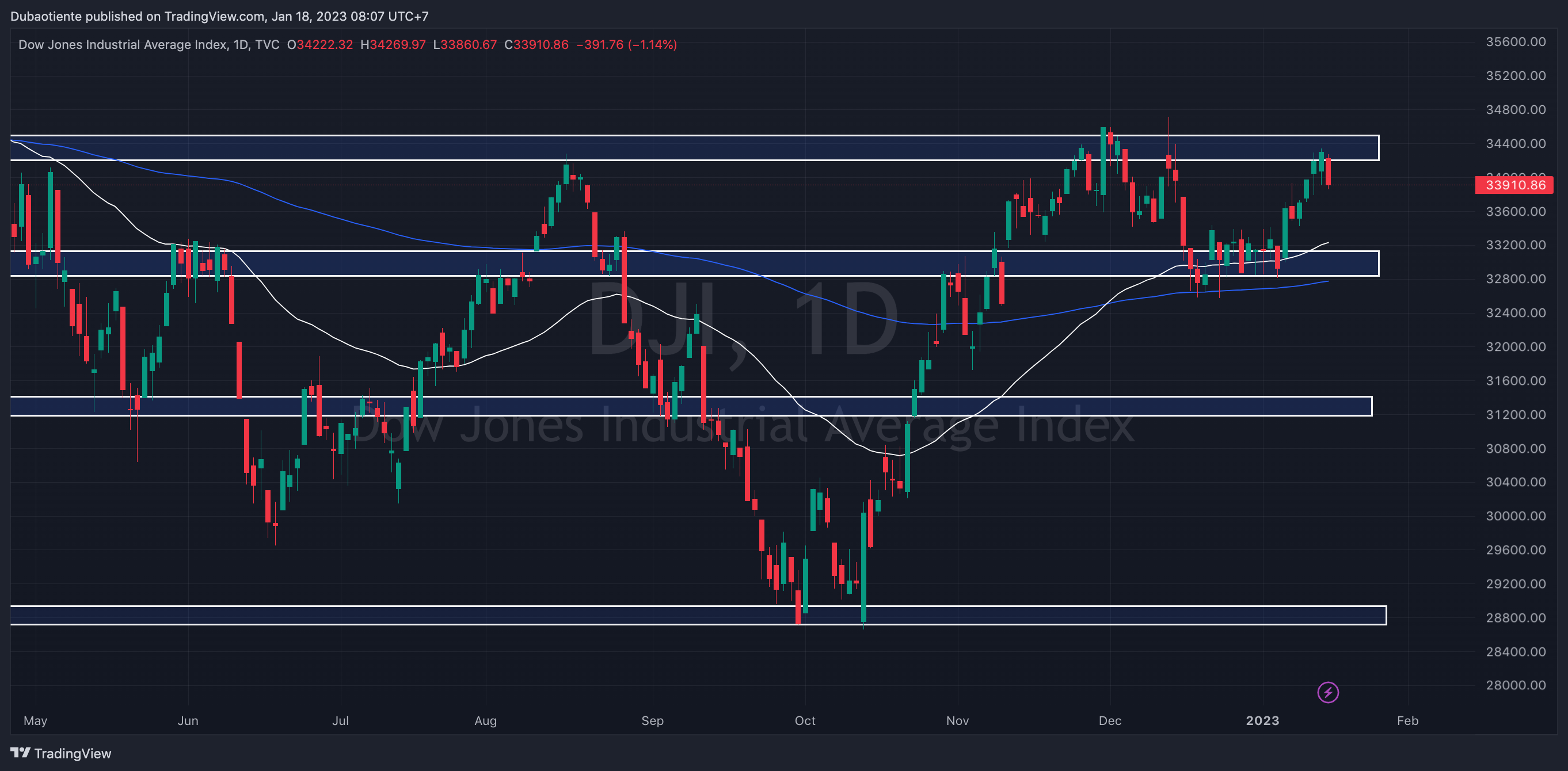Screen dimensions: 1568x771
Task: Select the top resistance zone rectangle near 34400
Action: (x=695, y=148)
